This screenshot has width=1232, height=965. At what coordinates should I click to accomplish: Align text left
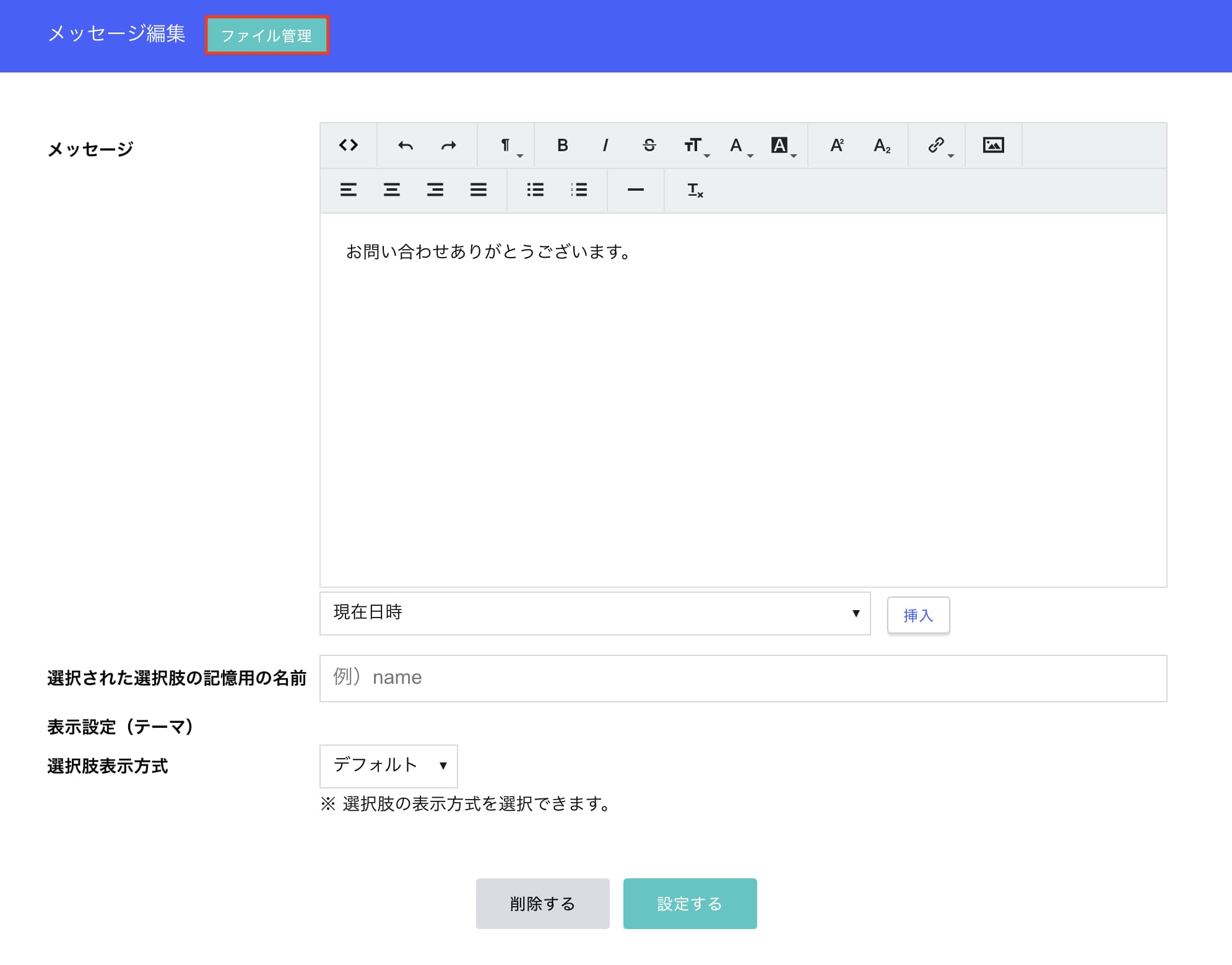point(349,190)
